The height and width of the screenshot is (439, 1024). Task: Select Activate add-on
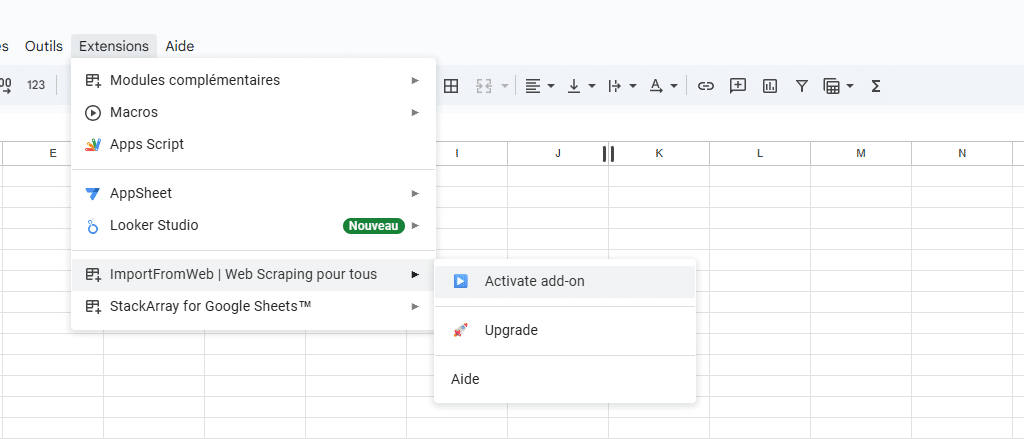click(x=534, y=281)
